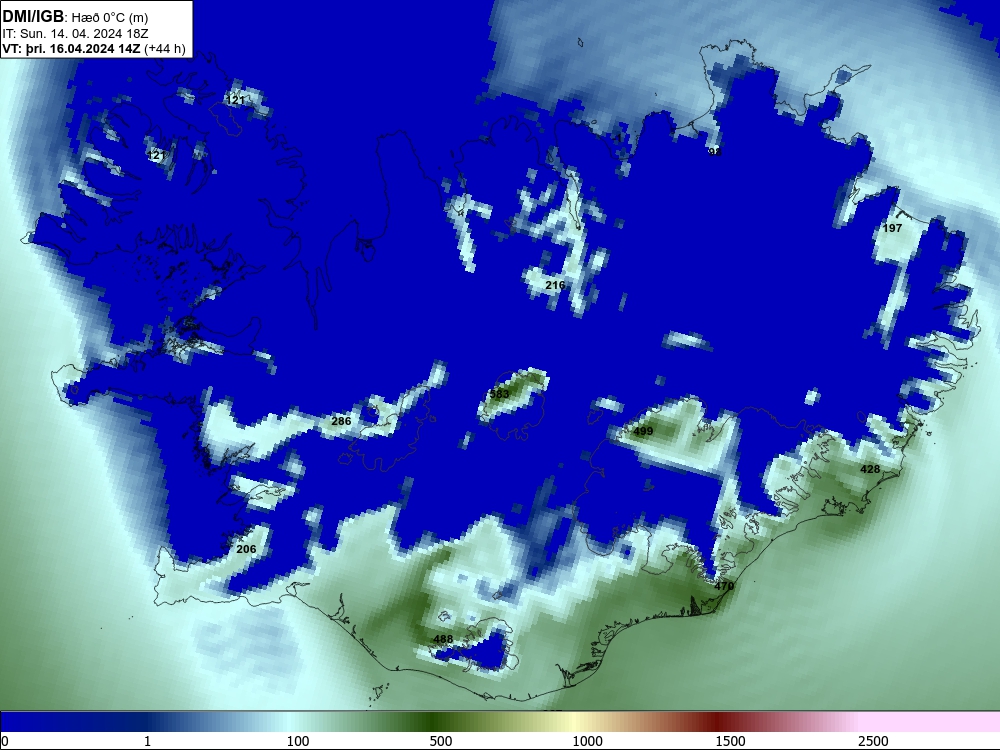Click the 583 value on the map
The height and width of the screenshot is (750, 1000).
pos(499,394)
